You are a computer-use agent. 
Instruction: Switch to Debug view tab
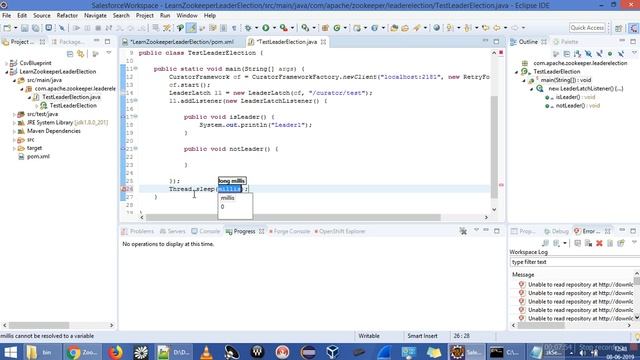[x=556, y=231]
